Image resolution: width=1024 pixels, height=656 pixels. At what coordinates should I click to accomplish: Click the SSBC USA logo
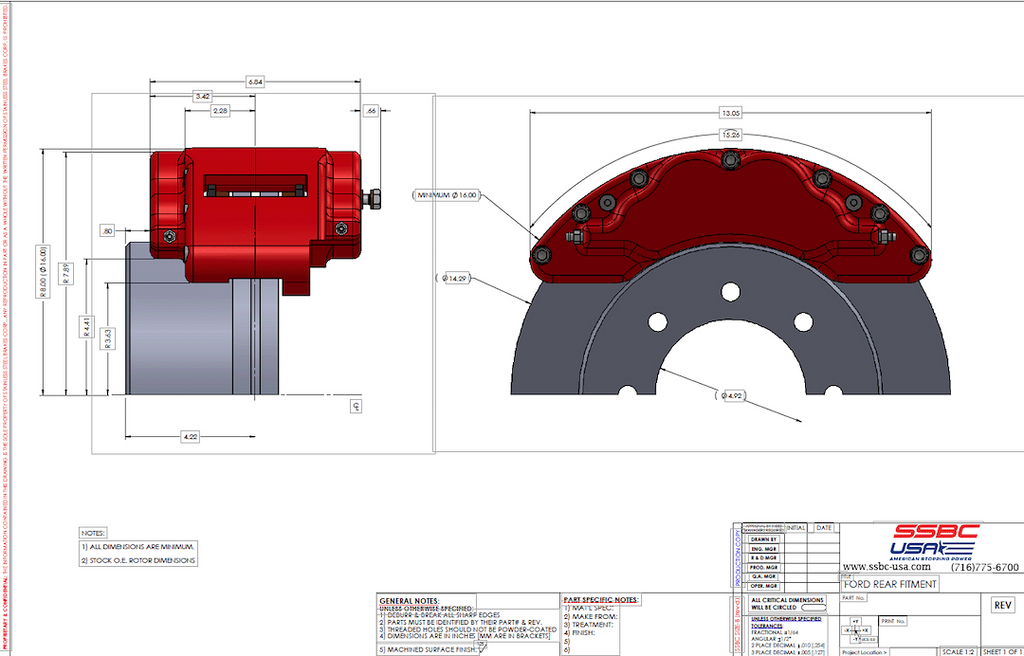tap(933, 542)
